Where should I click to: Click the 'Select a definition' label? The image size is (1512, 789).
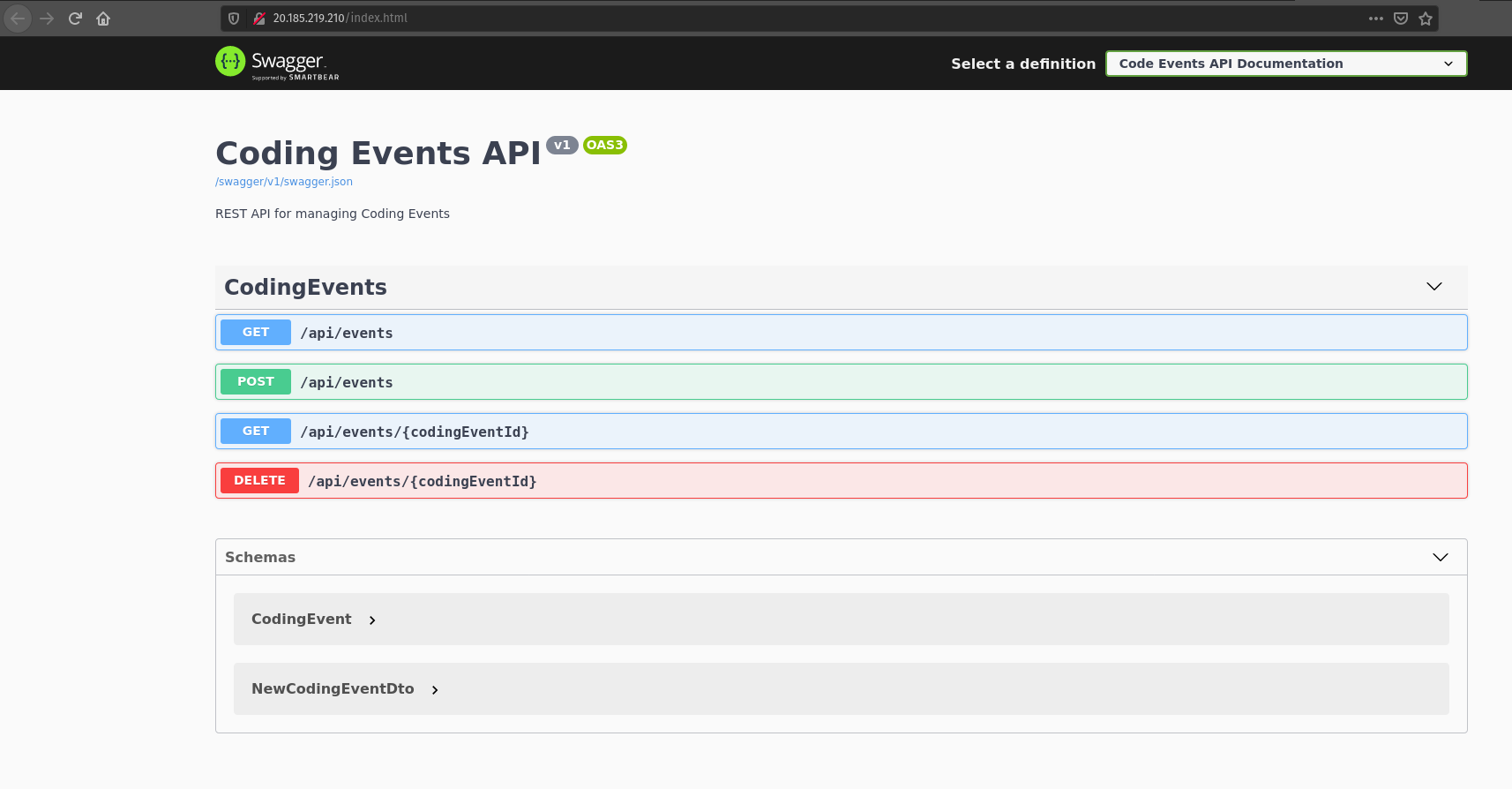coord(1023,64)
